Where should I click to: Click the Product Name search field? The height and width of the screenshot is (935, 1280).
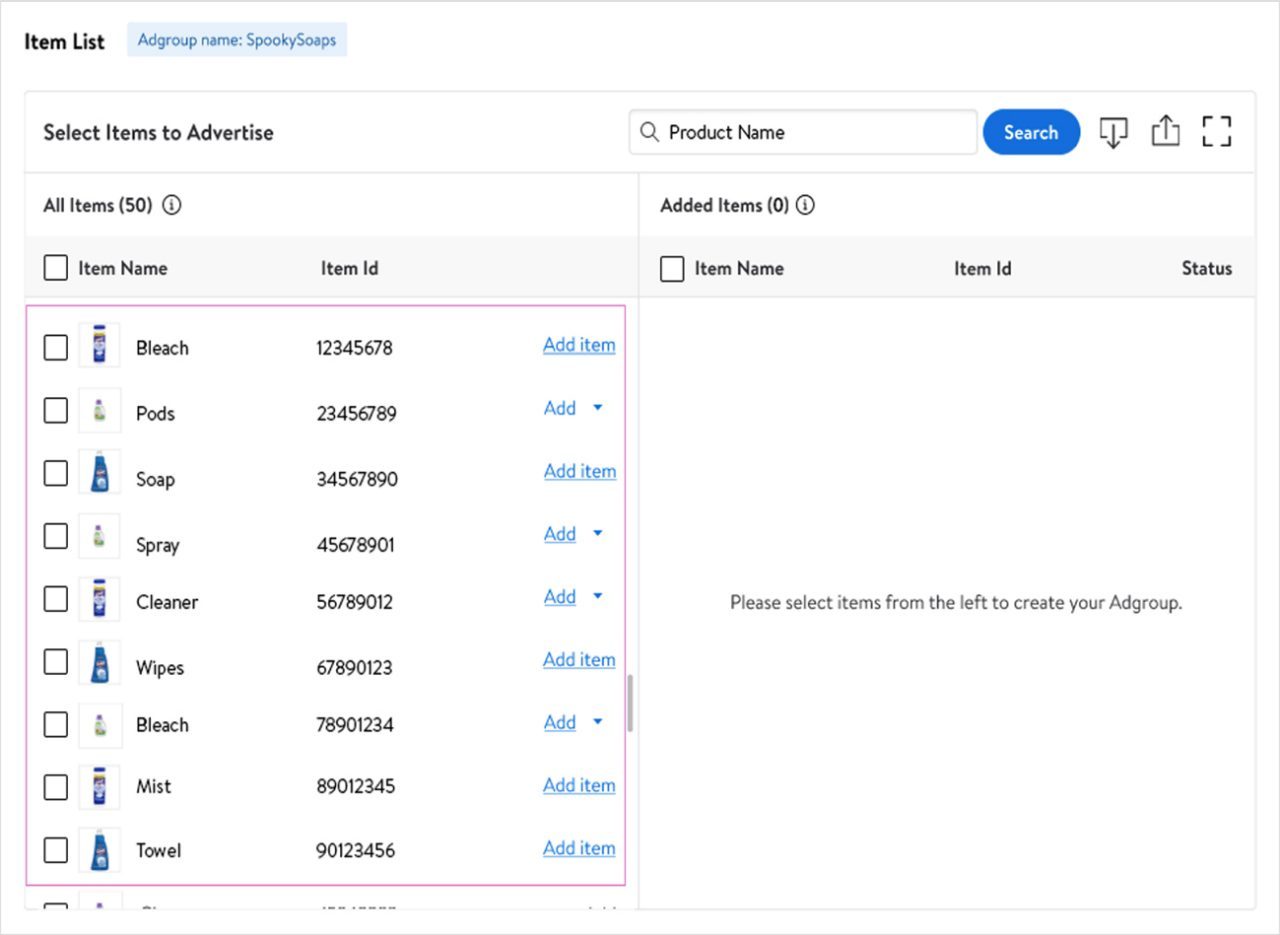click(x=815, y=132)
